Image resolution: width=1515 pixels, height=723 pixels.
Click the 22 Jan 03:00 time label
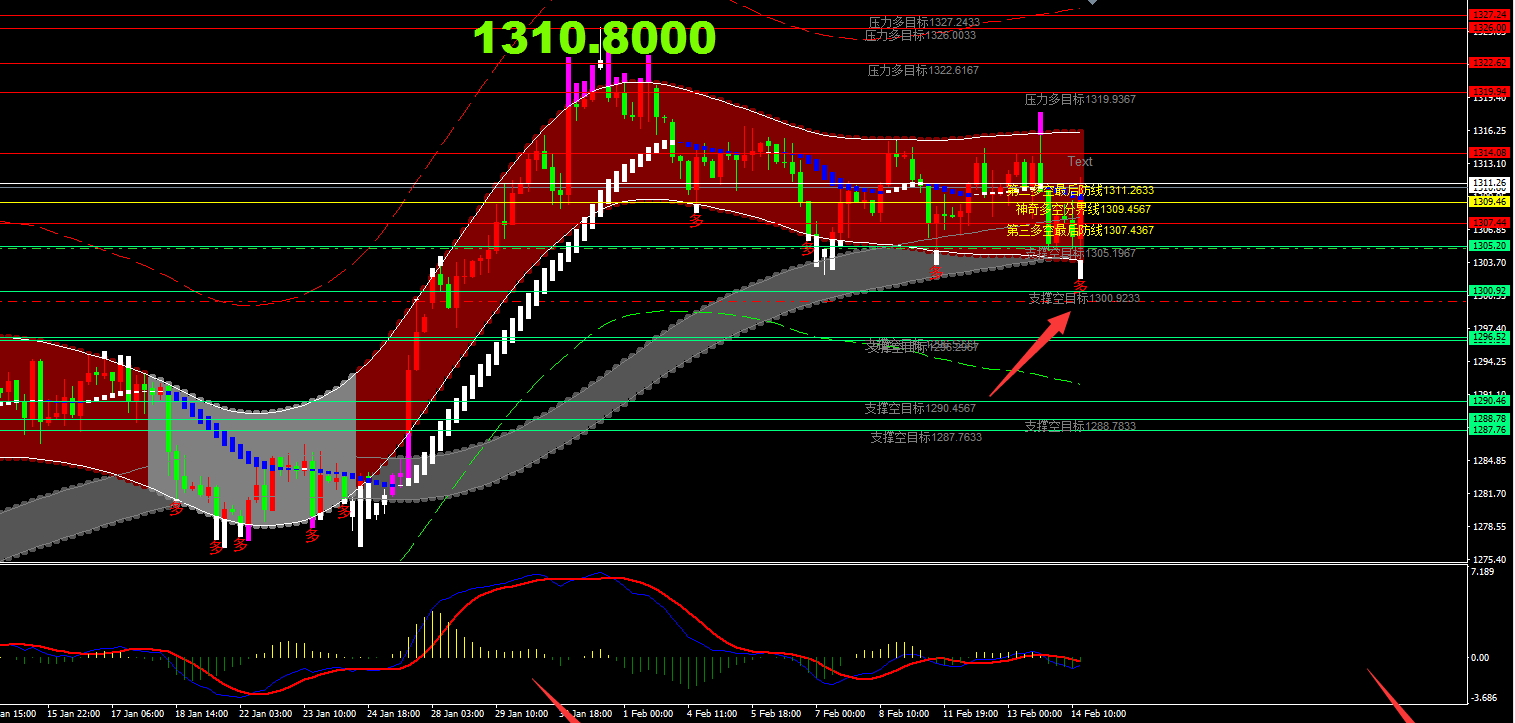point(266,714)
